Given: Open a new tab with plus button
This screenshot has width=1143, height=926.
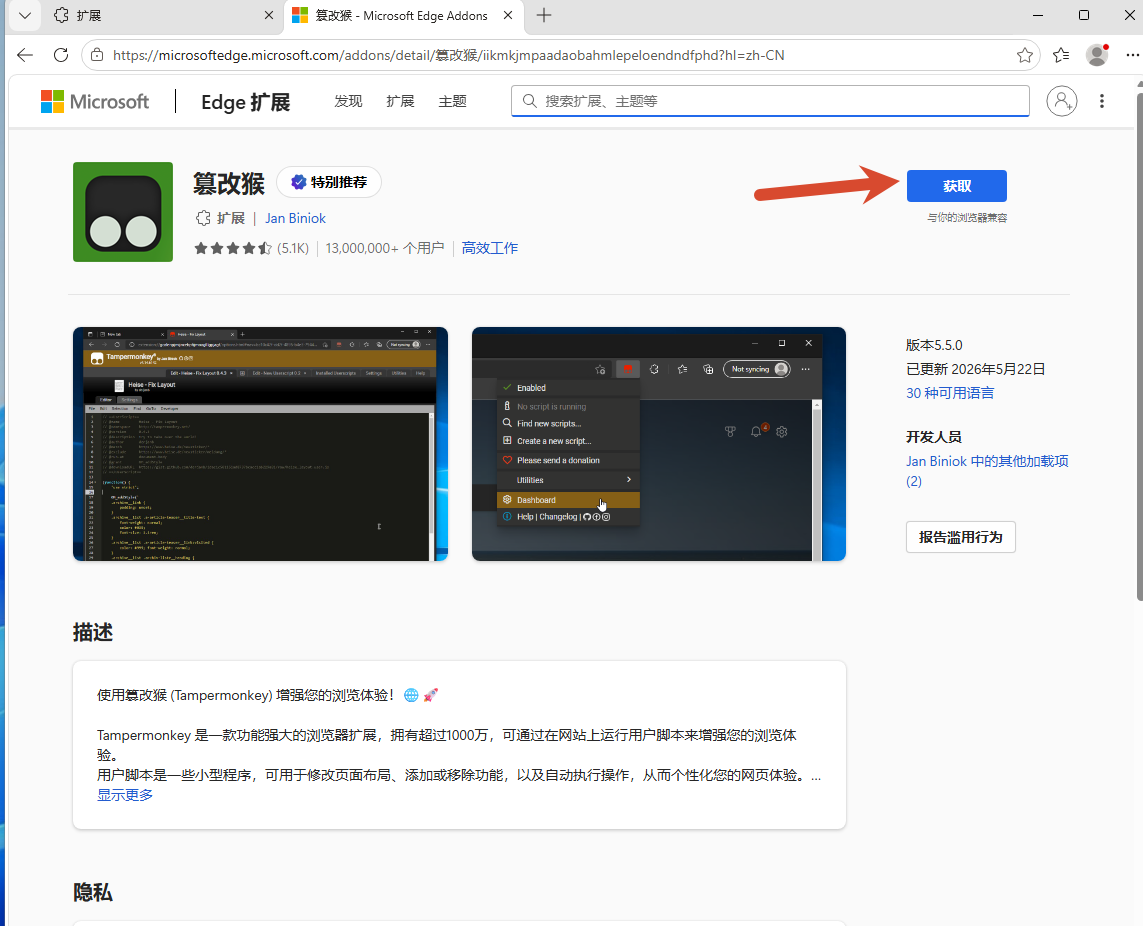Looking at the screenshot, I should coord(544,15).
